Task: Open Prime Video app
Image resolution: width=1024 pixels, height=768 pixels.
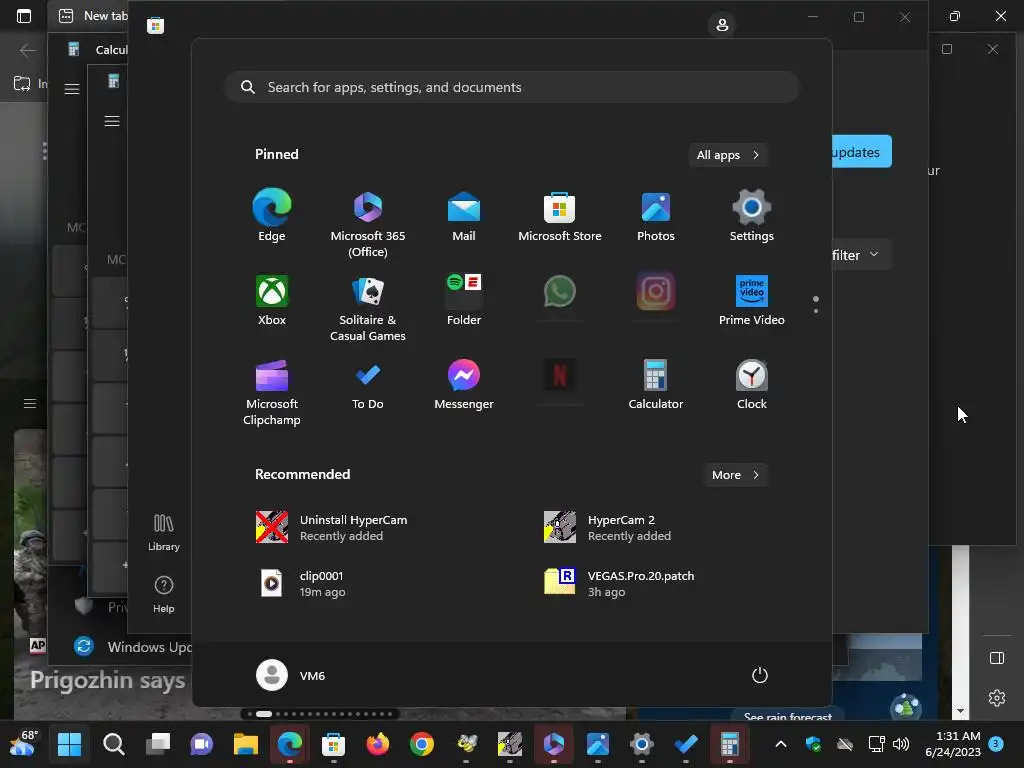Action: (752, 300)
